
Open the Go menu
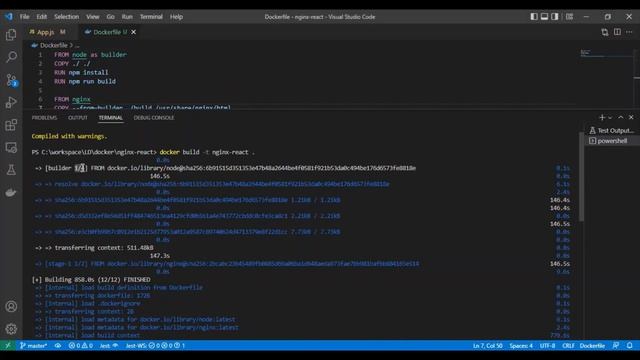111,17
